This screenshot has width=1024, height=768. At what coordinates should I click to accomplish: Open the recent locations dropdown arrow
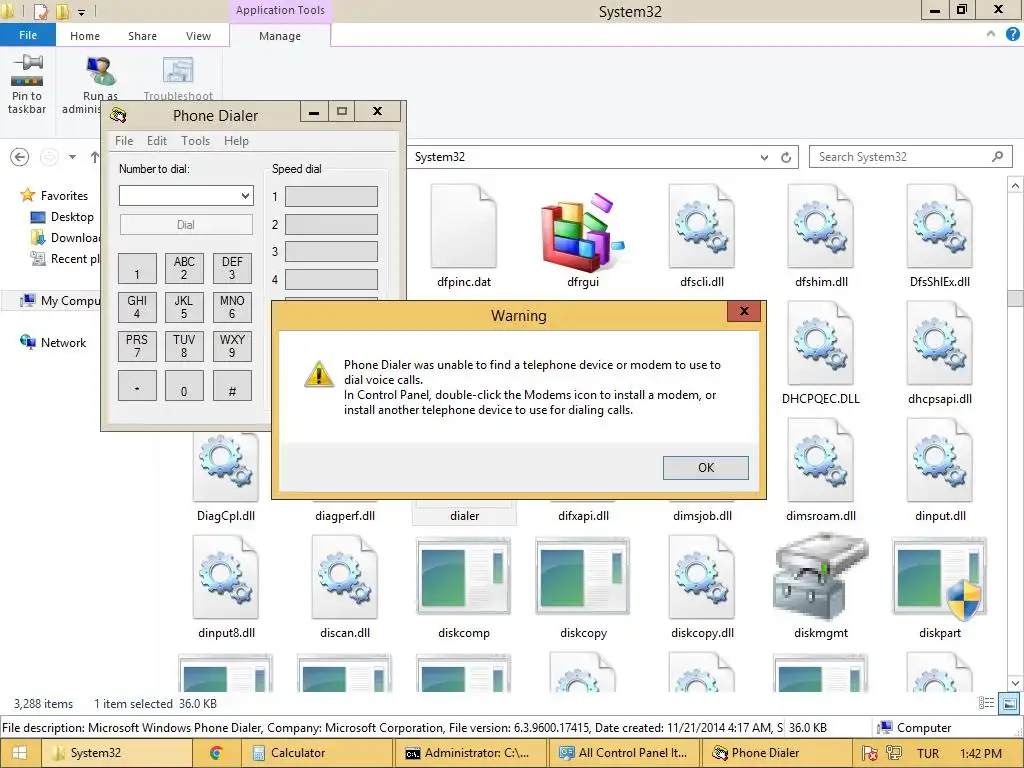pyautogui.click(x=72, y=157)
